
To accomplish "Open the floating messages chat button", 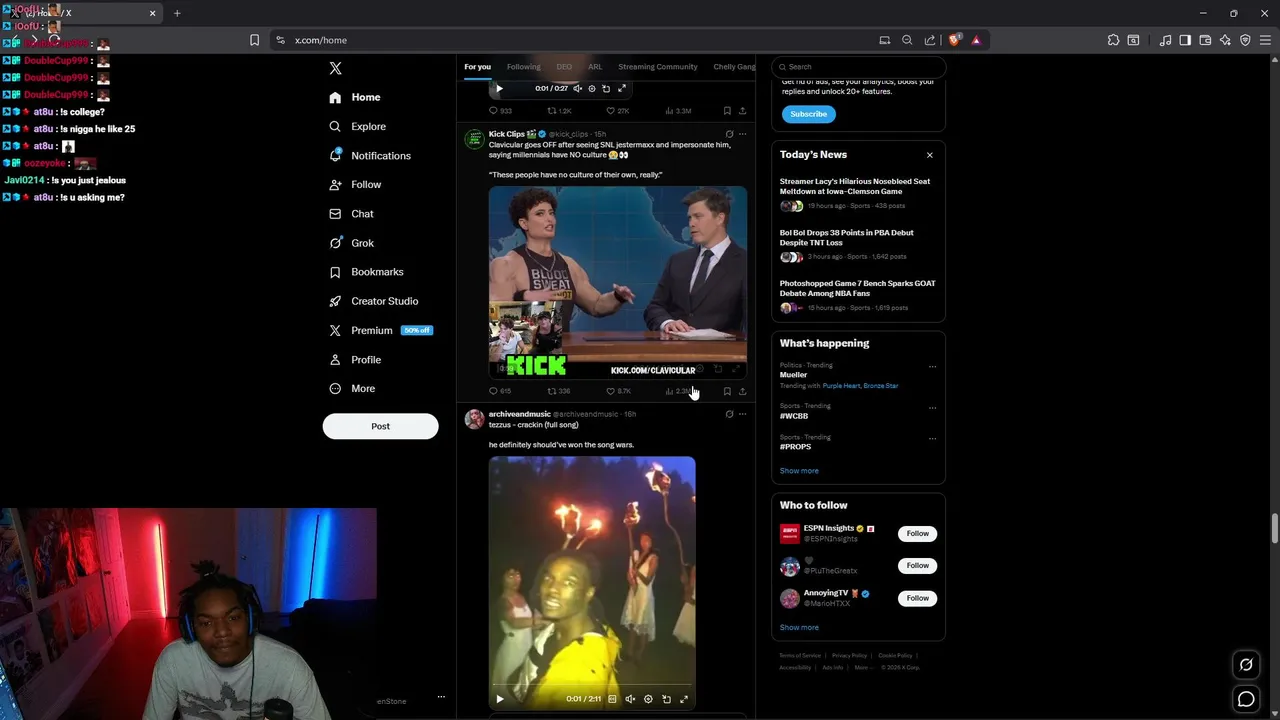I will click(1246, 700).
